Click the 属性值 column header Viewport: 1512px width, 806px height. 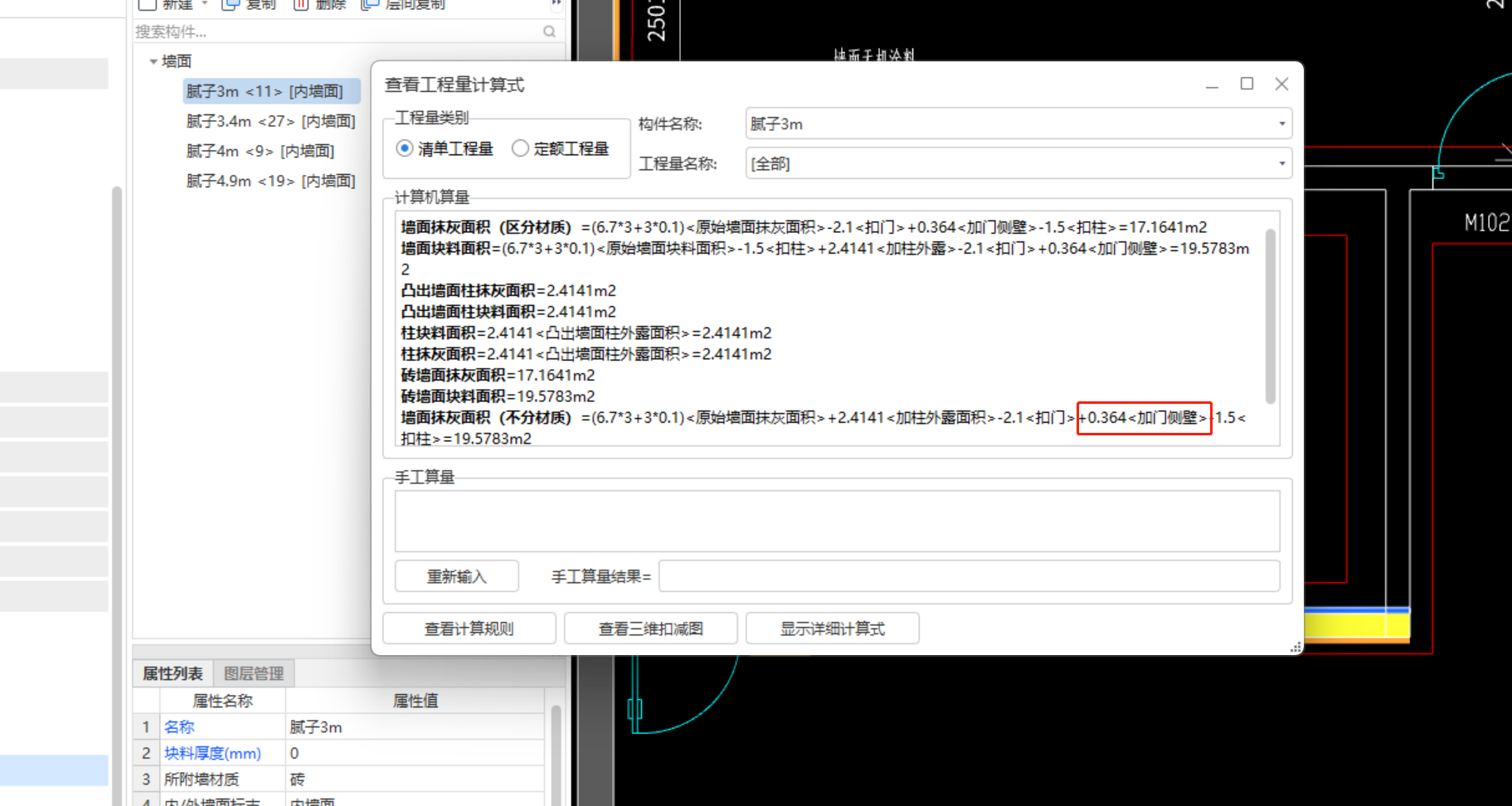click(415, 701)
